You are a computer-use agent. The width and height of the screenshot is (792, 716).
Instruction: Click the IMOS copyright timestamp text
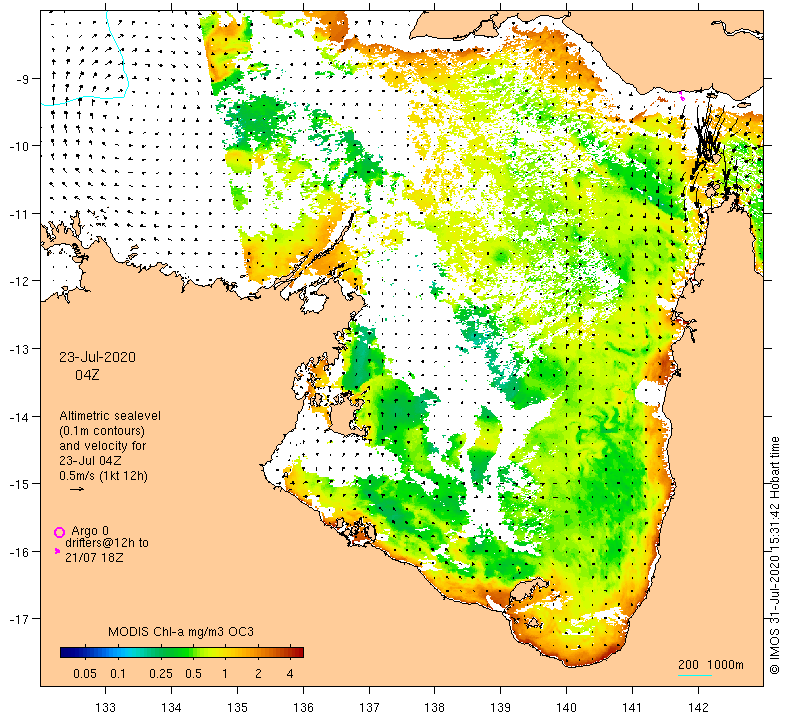(x=774, y=555)
